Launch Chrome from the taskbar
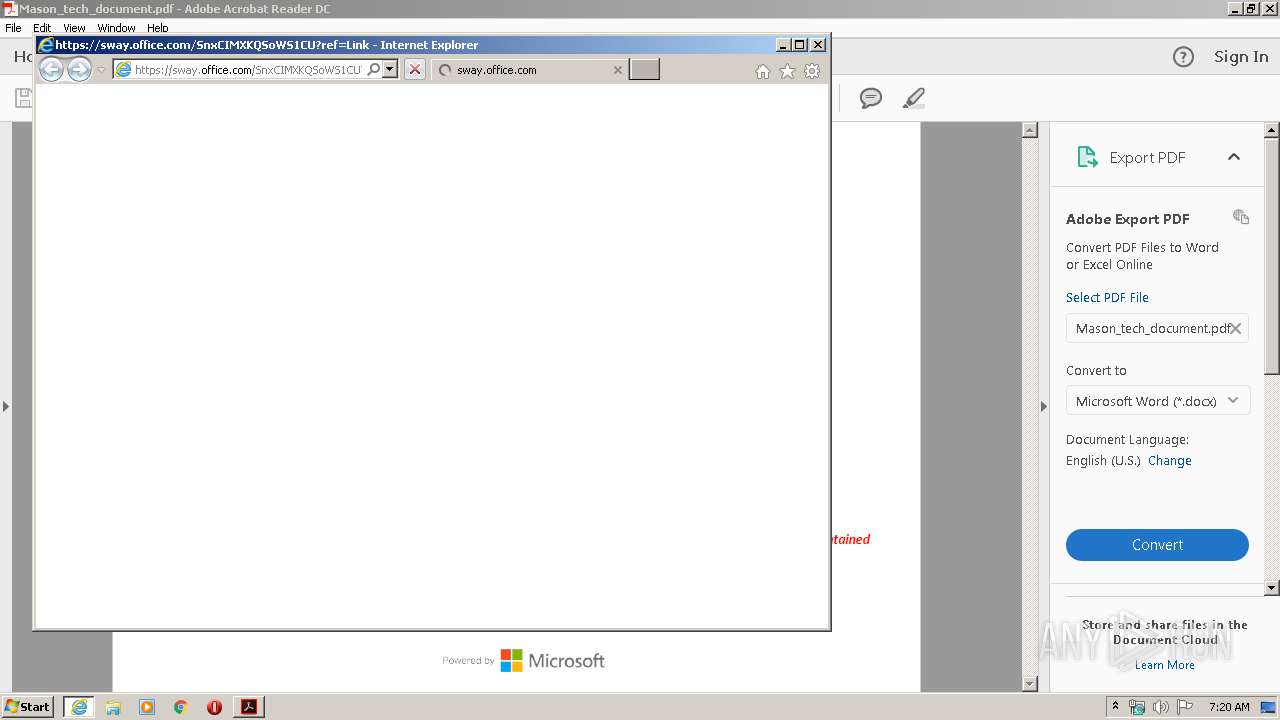This screenshot has width=1280, height=720. point(181,707)
